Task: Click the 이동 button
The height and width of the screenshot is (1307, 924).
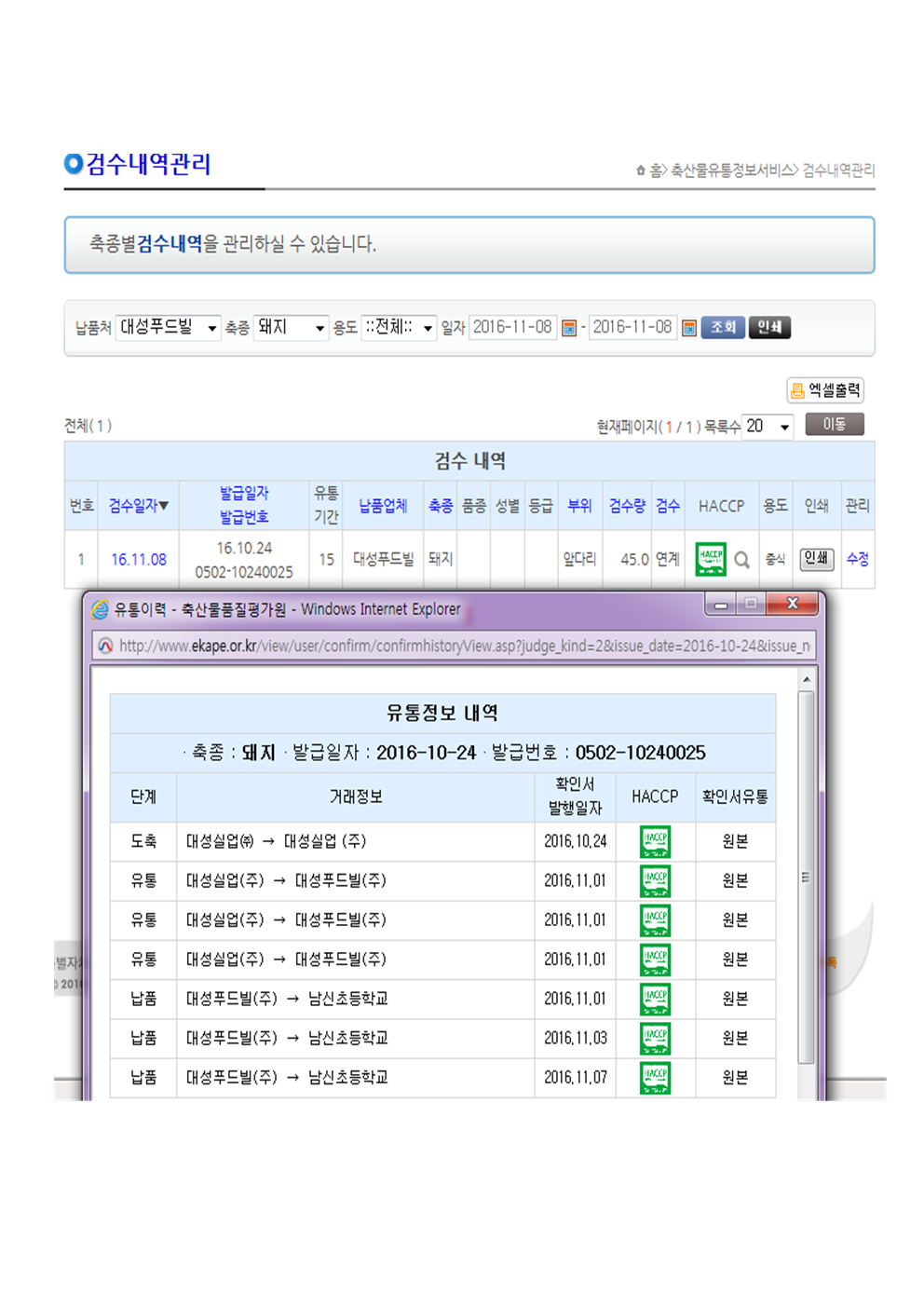Action: tap(835, 425)
